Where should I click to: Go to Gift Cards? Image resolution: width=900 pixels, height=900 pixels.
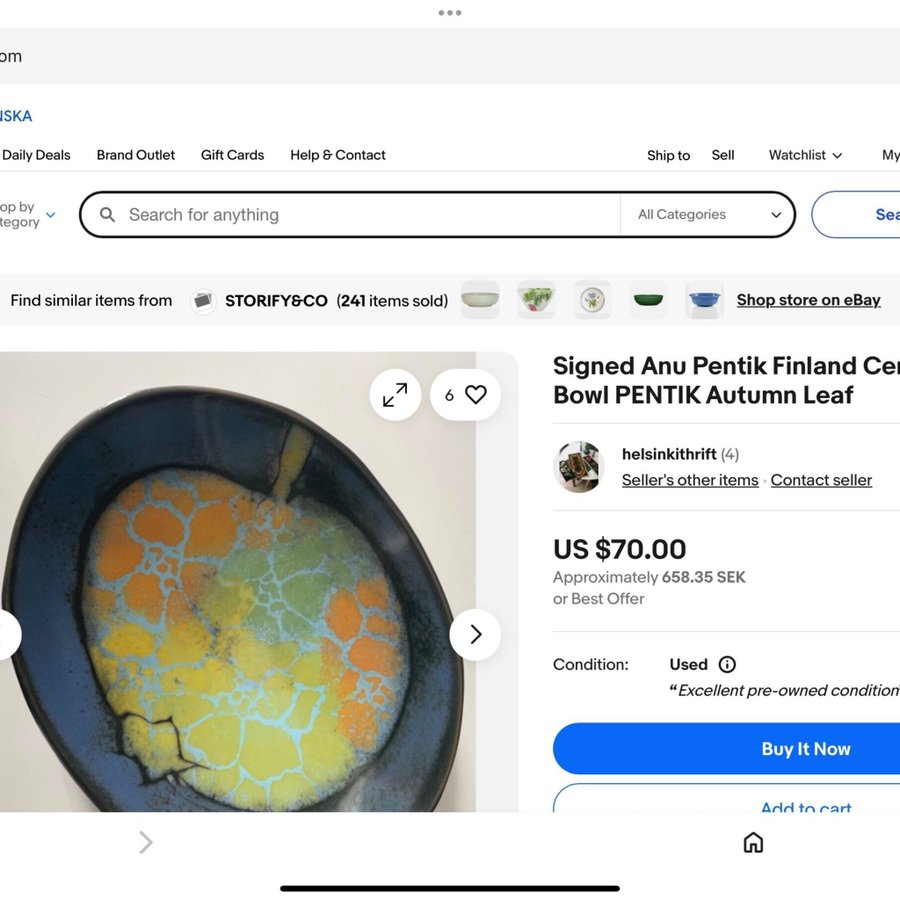click(x=232, y=155)
